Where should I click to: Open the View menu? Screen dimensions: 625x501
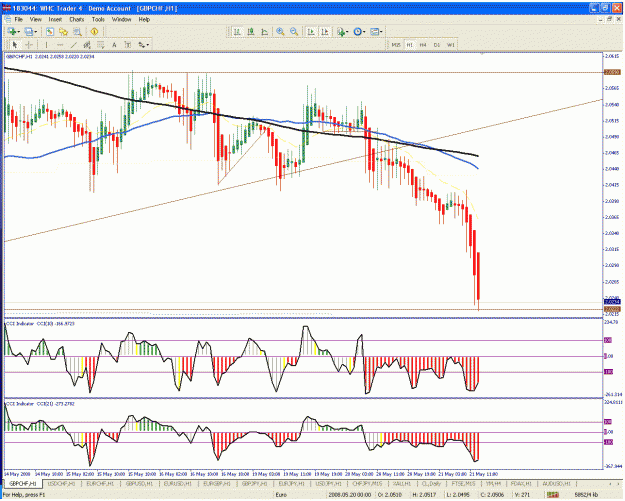click(x=35, y=19)
